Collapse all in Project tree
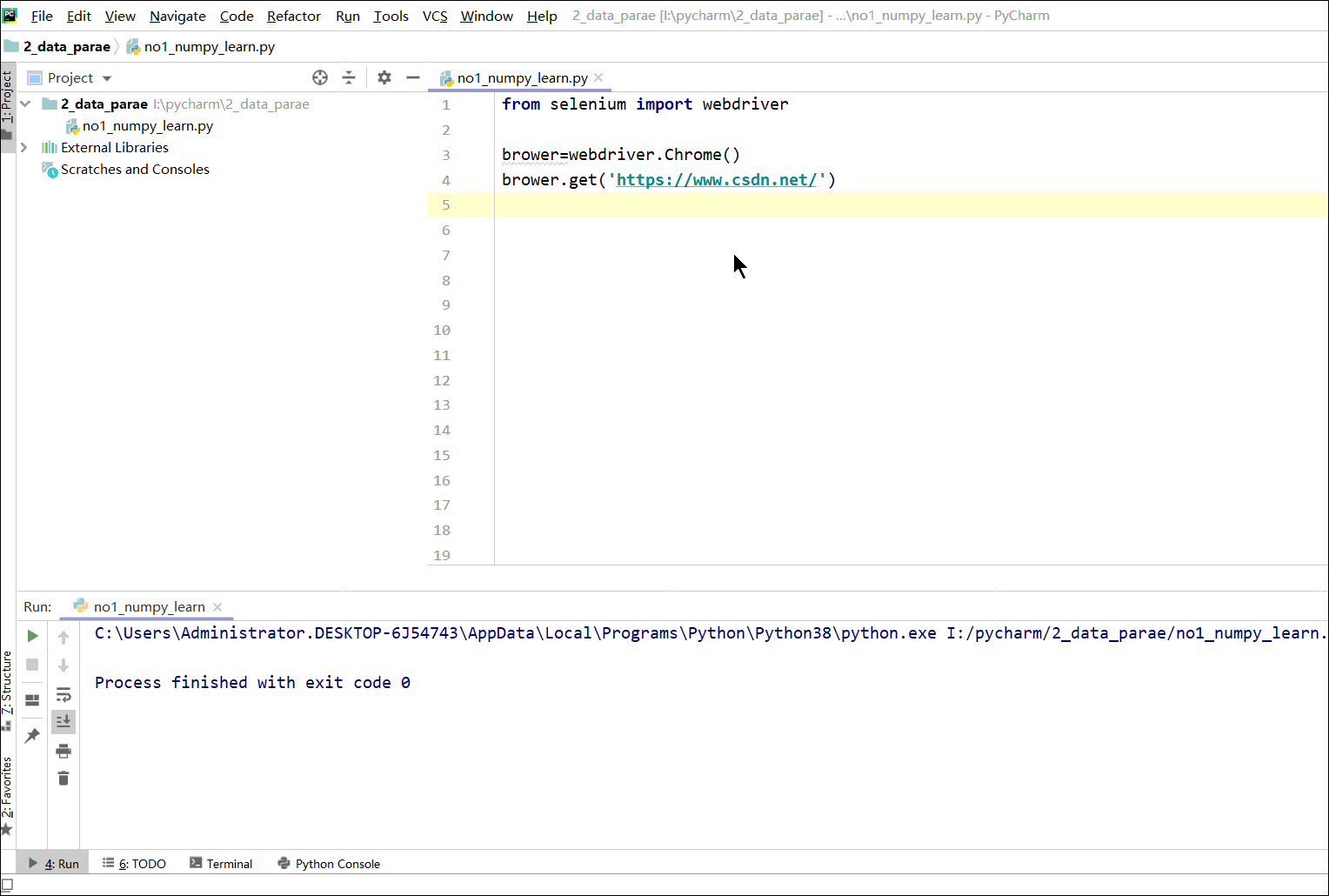The width and height of the screenshot is (1329, 896). pyautogui.click(x=349, y=77)
